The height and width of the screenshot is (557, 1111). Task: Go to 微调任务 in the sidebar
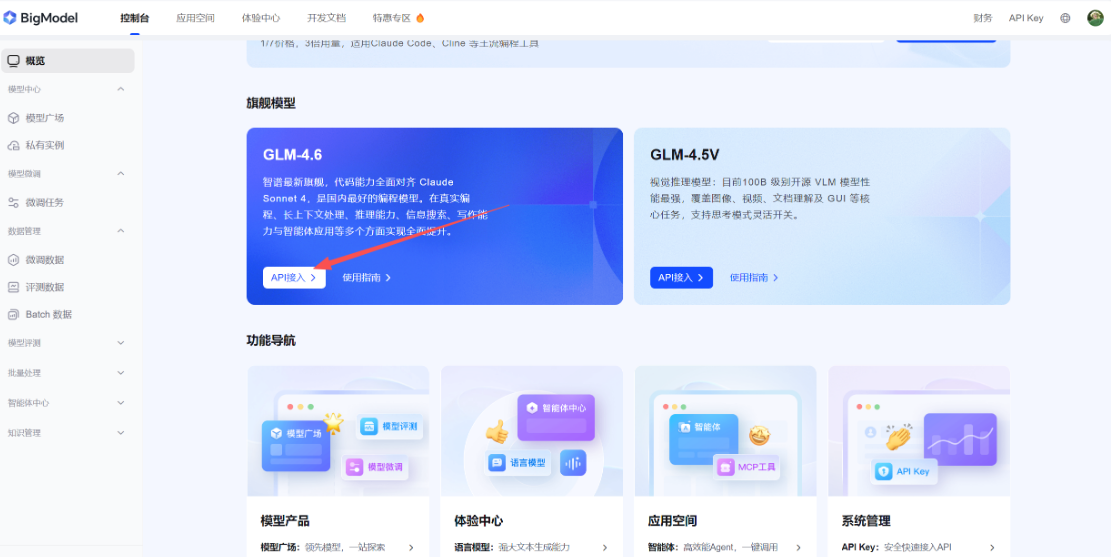point(44,202)
